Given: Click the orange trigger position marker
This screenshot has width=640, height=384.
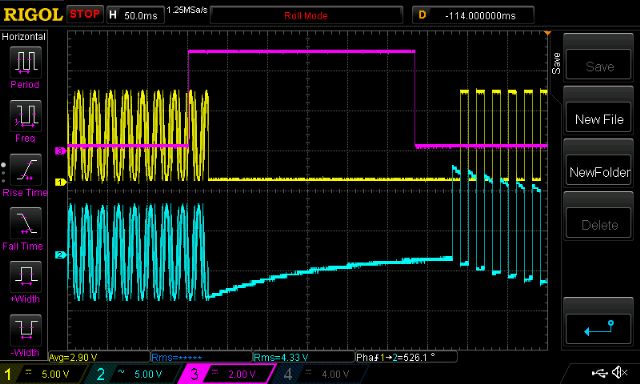Looking at the screenshot, I should click(x=547, y=33).
